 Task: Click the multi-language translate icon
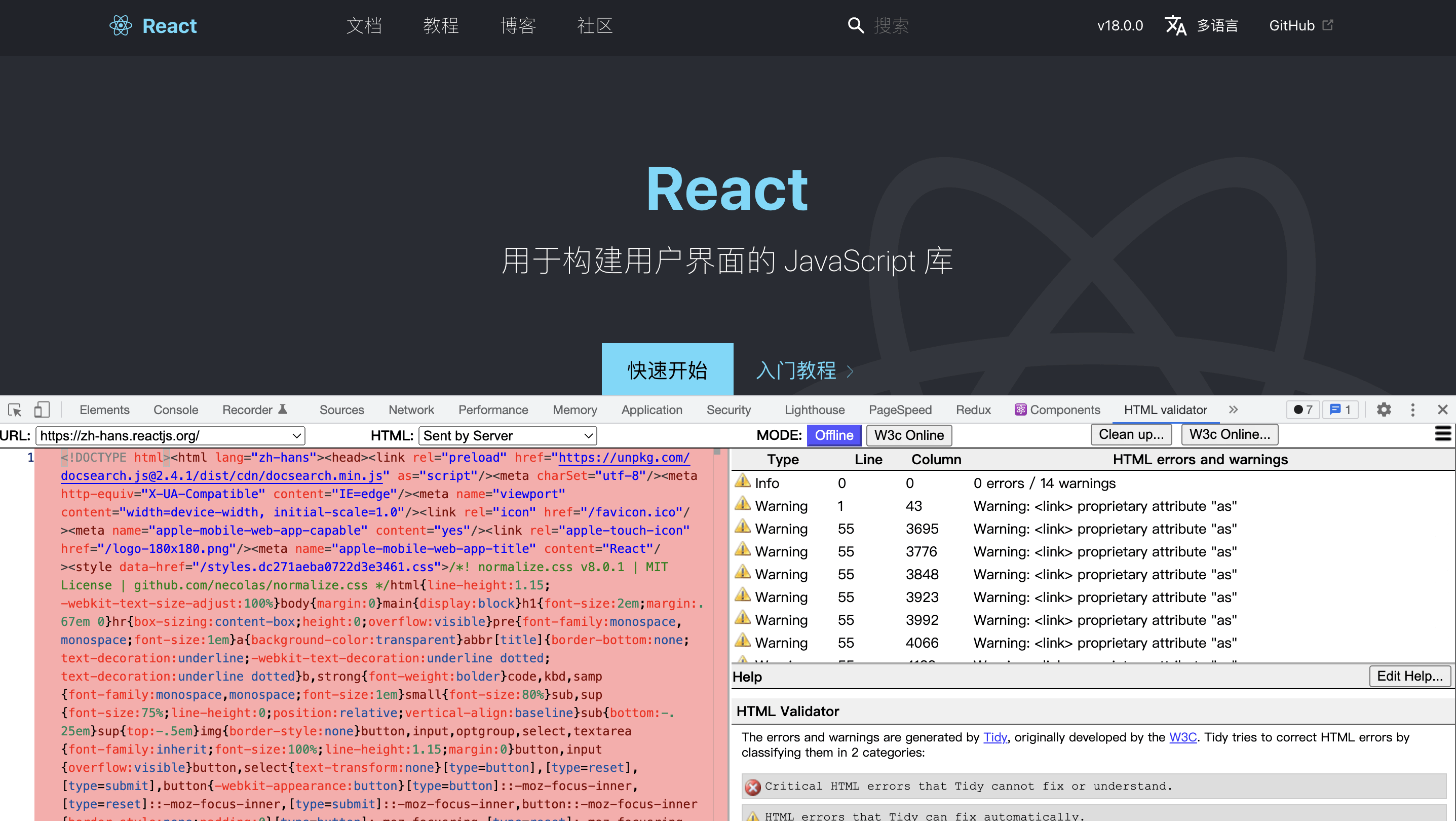1176,25
